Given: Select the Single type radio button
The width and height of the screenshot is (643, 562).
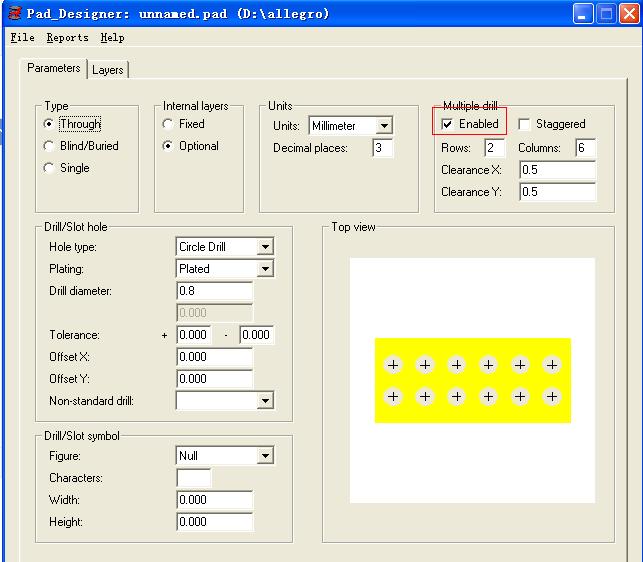Looking at the screenshot, I should 49,168.
